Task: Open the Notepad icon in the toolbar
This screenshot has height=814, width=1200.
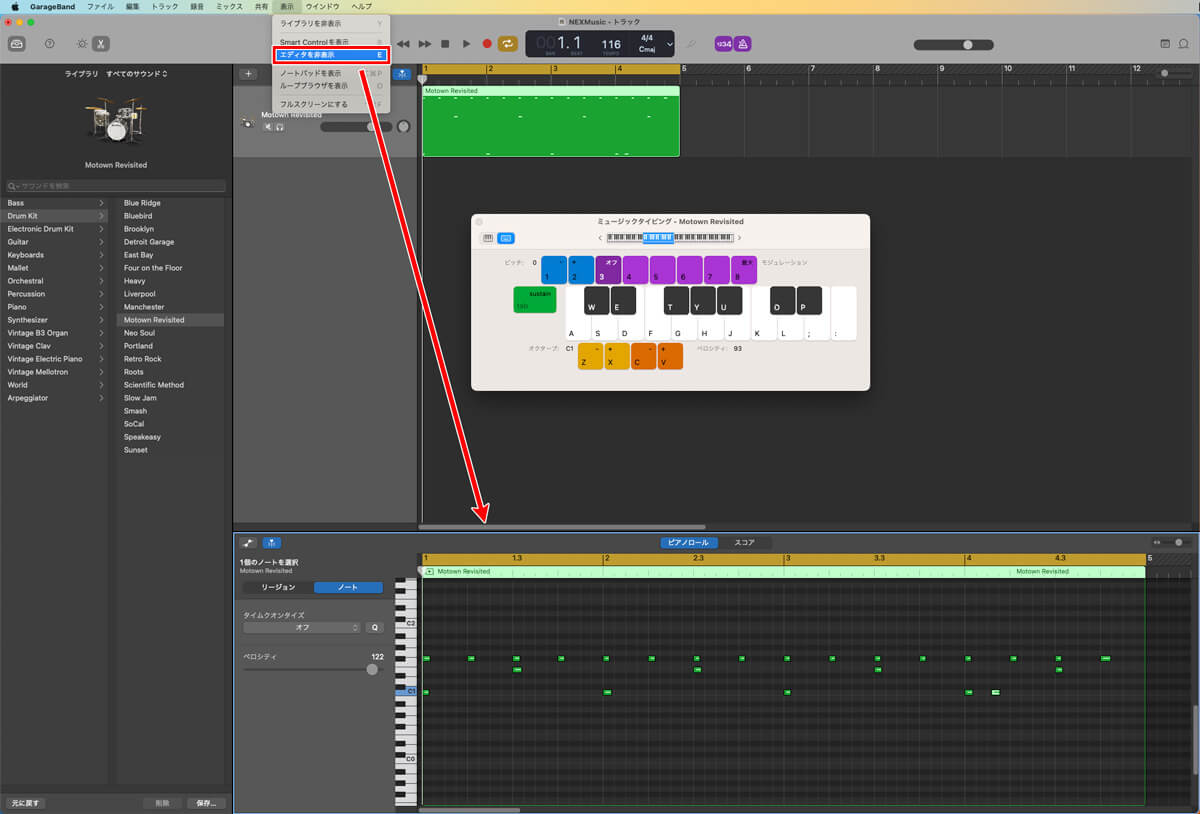Action: click(1165, 44)
